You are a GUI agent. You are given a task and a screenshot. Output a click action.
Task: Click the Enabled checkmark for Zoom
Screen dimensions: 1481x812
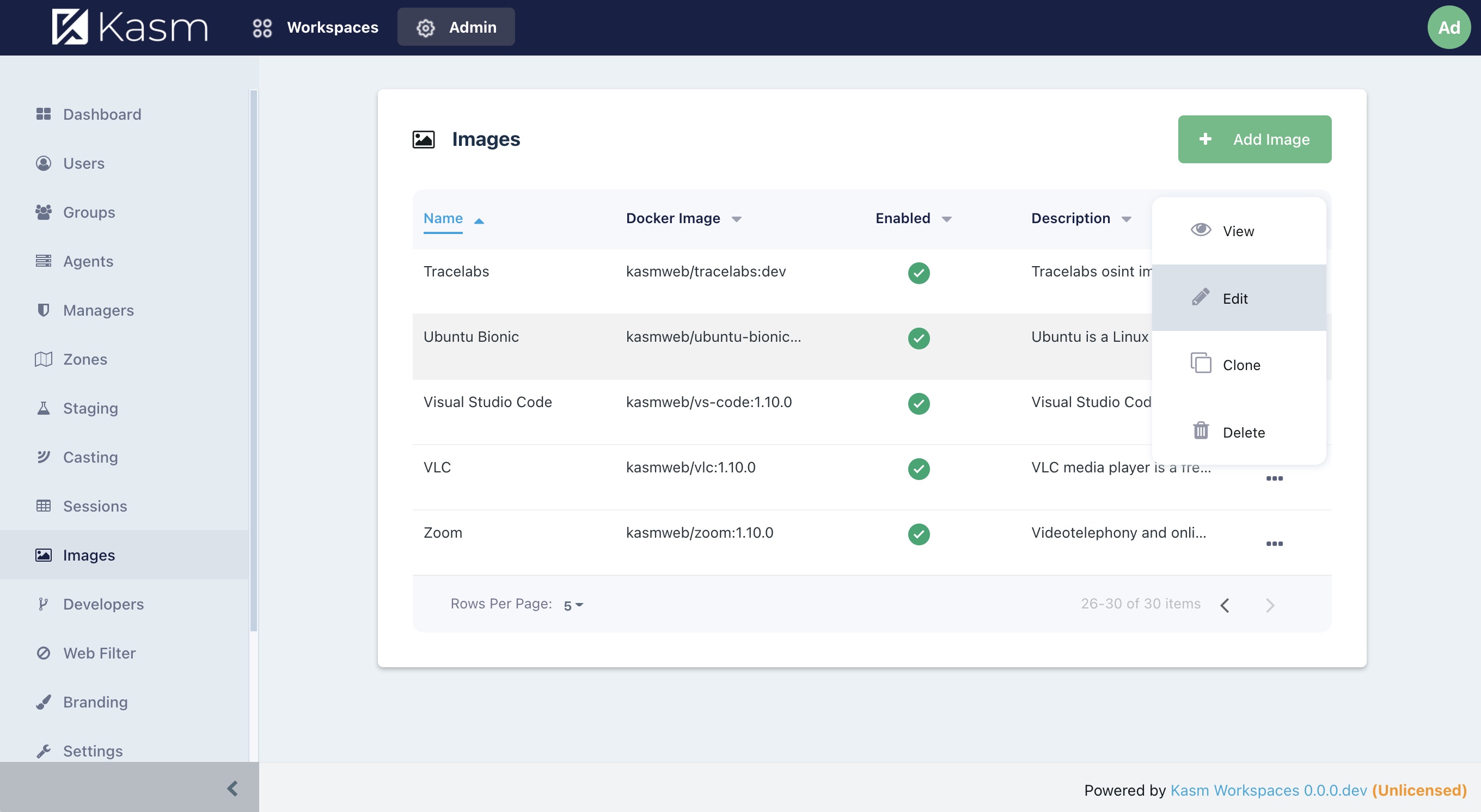[x=918, y=534]
